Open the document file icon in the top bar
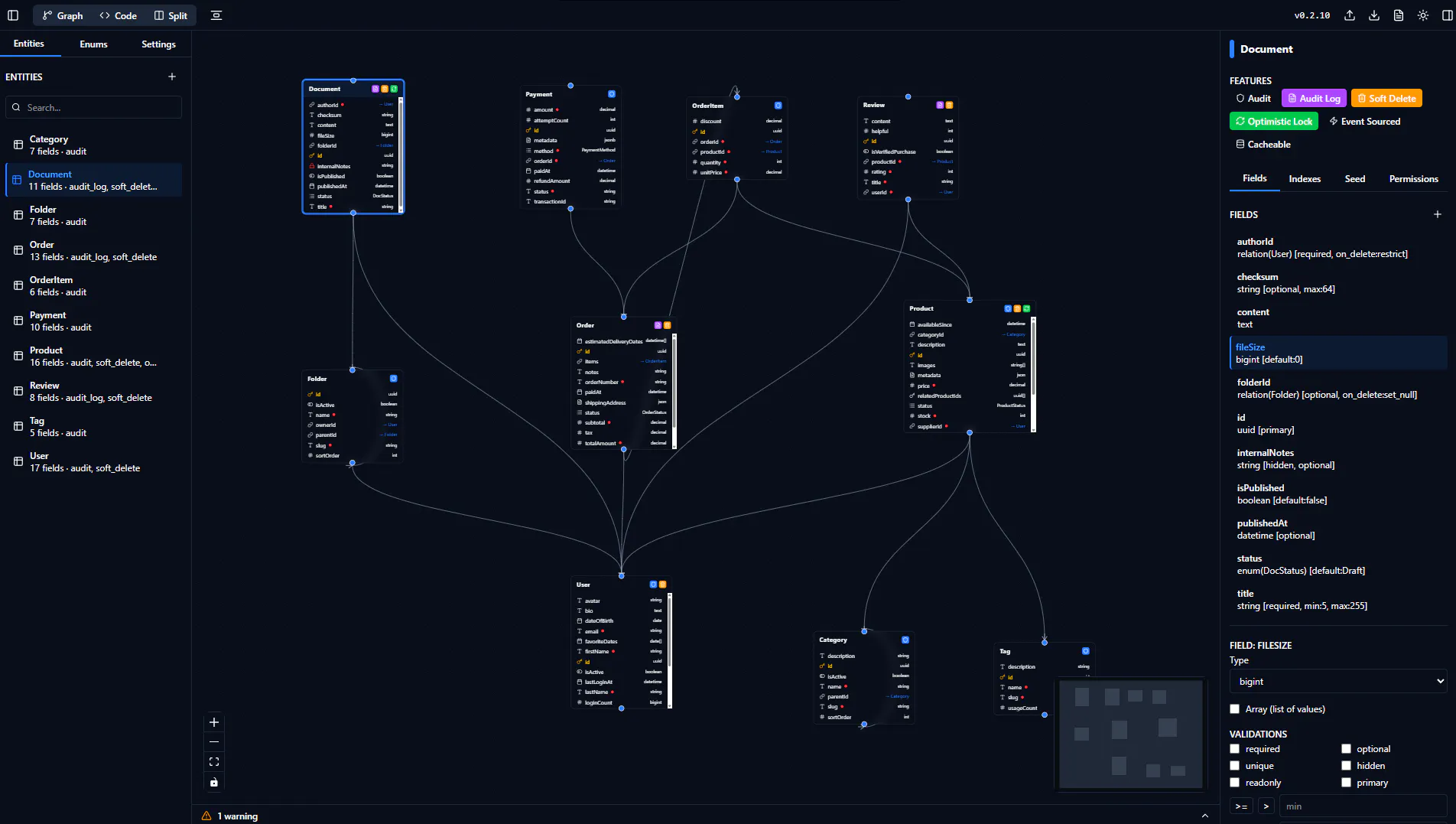The height and width of the screenshot is (824, 1456). pos(1399,15)
